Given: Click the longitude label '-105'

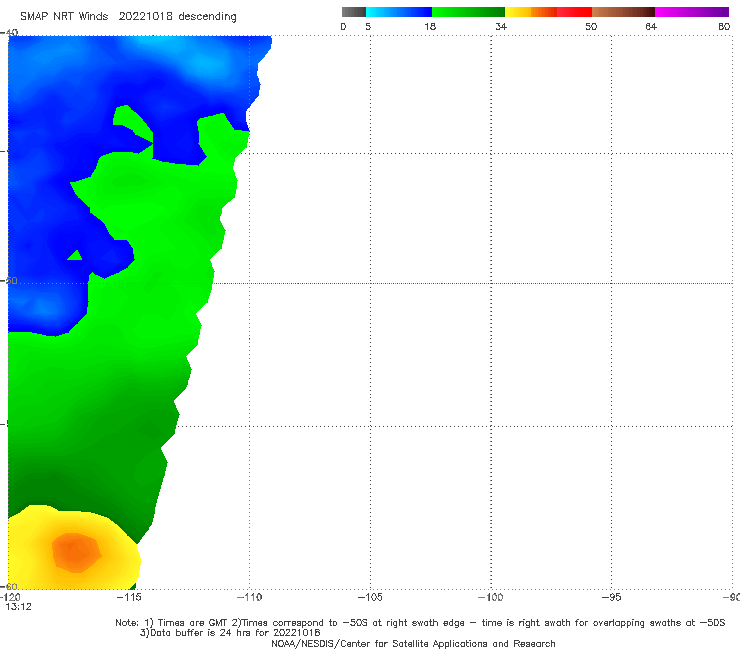Looking at the screenshot, I should tap(370, 597).
